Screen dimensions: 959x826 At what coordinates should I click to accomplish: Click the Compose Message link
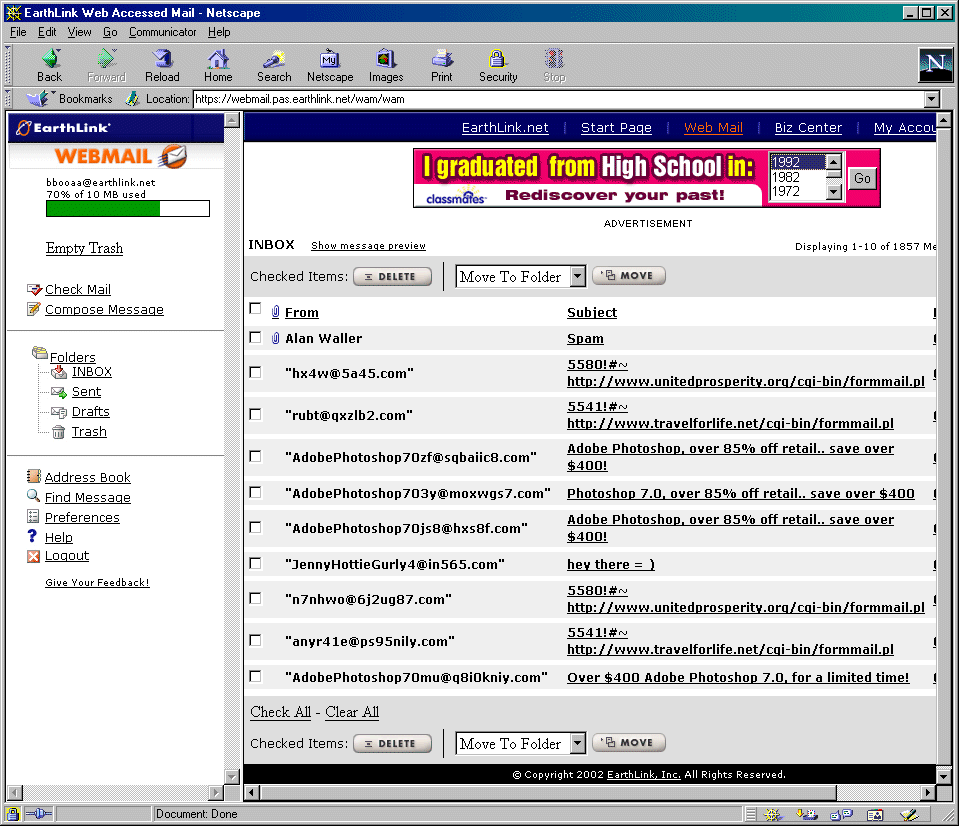104,310
